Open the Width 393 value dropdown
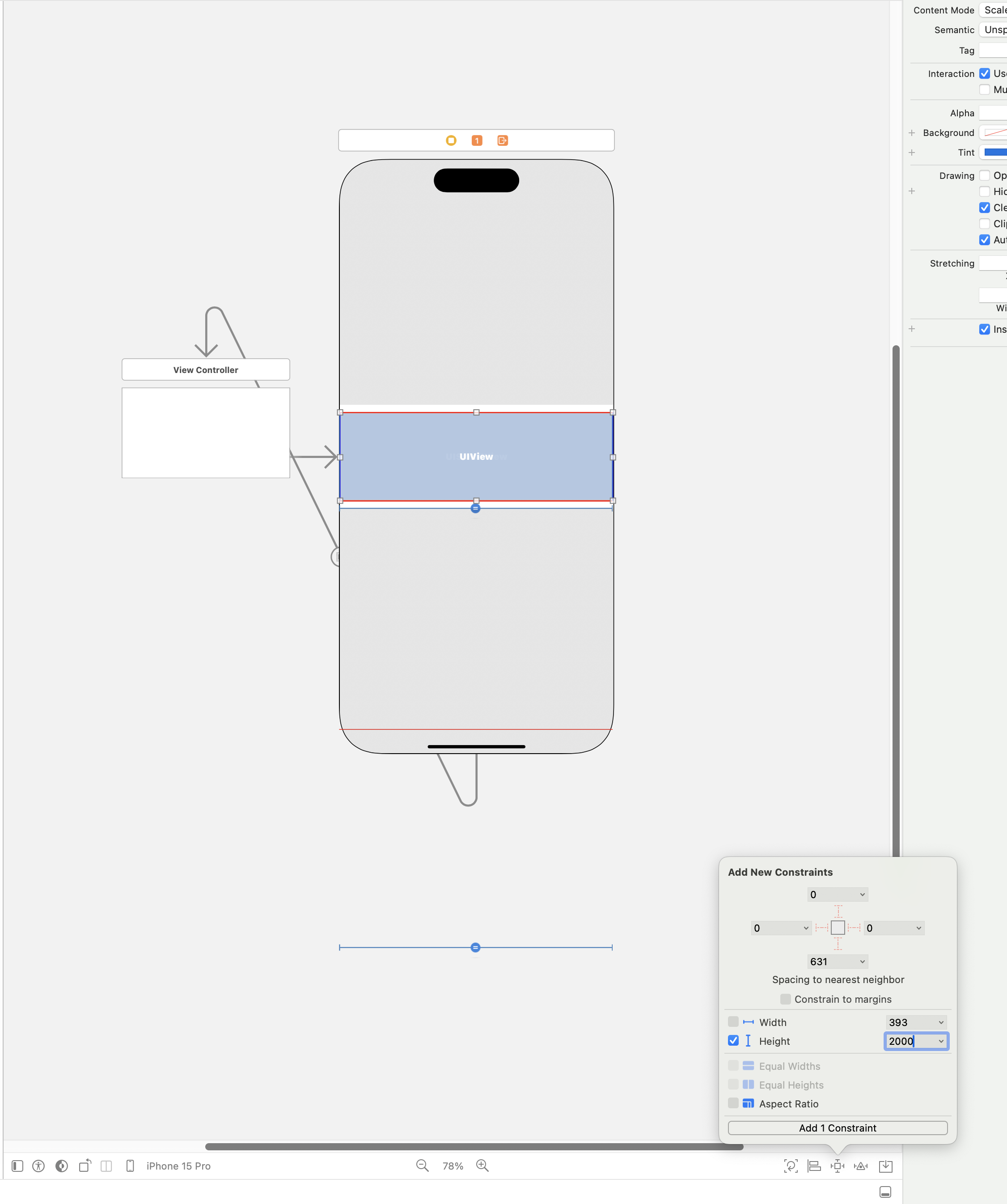 click(x=940, y=1022)
